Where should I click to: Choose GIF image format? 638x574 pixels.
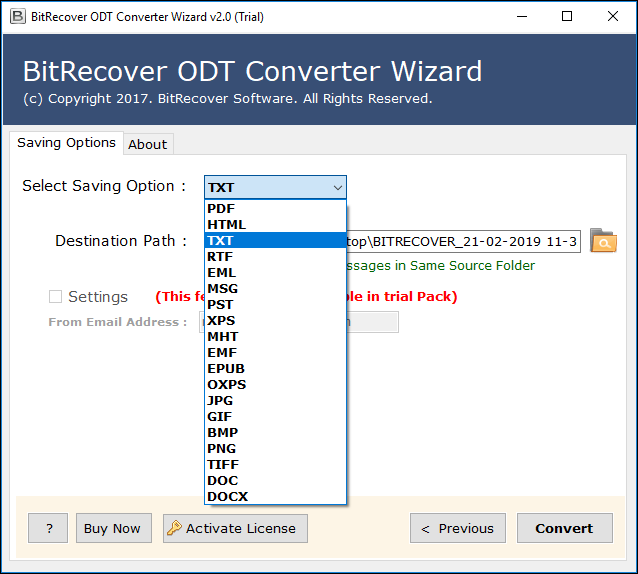click(275, 417)
